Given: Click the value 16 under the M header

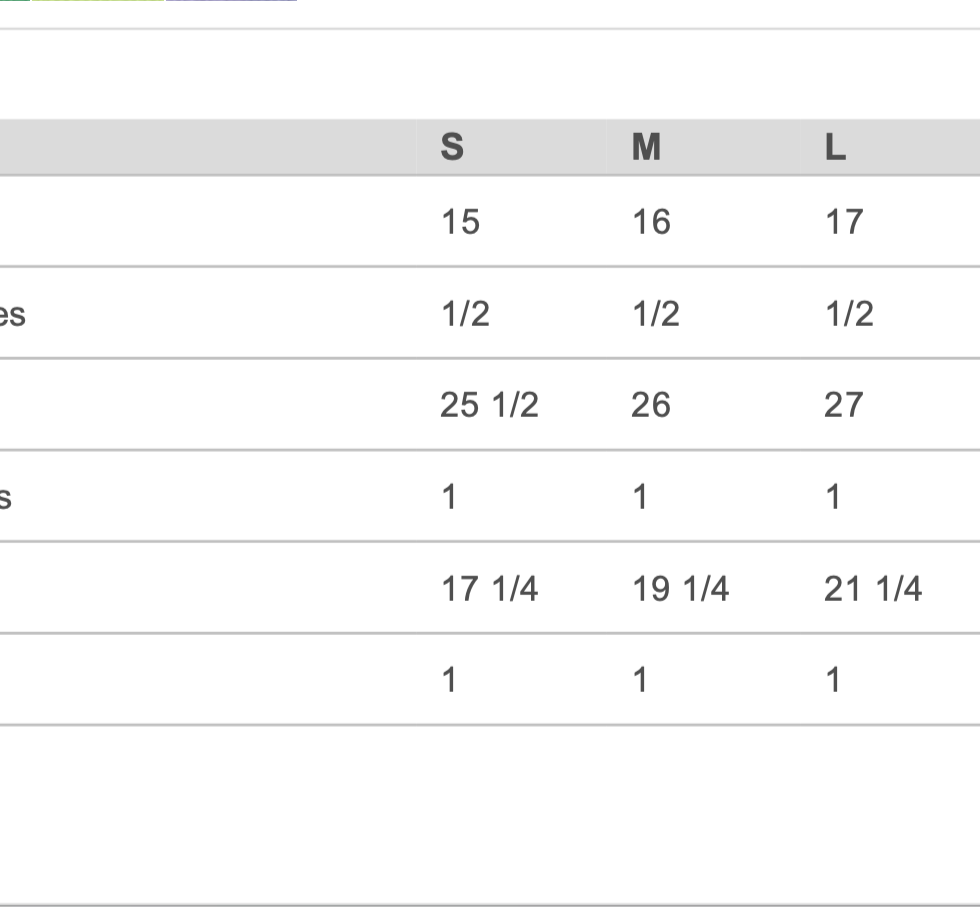Looking at the screenshot, I should point(652,222).
